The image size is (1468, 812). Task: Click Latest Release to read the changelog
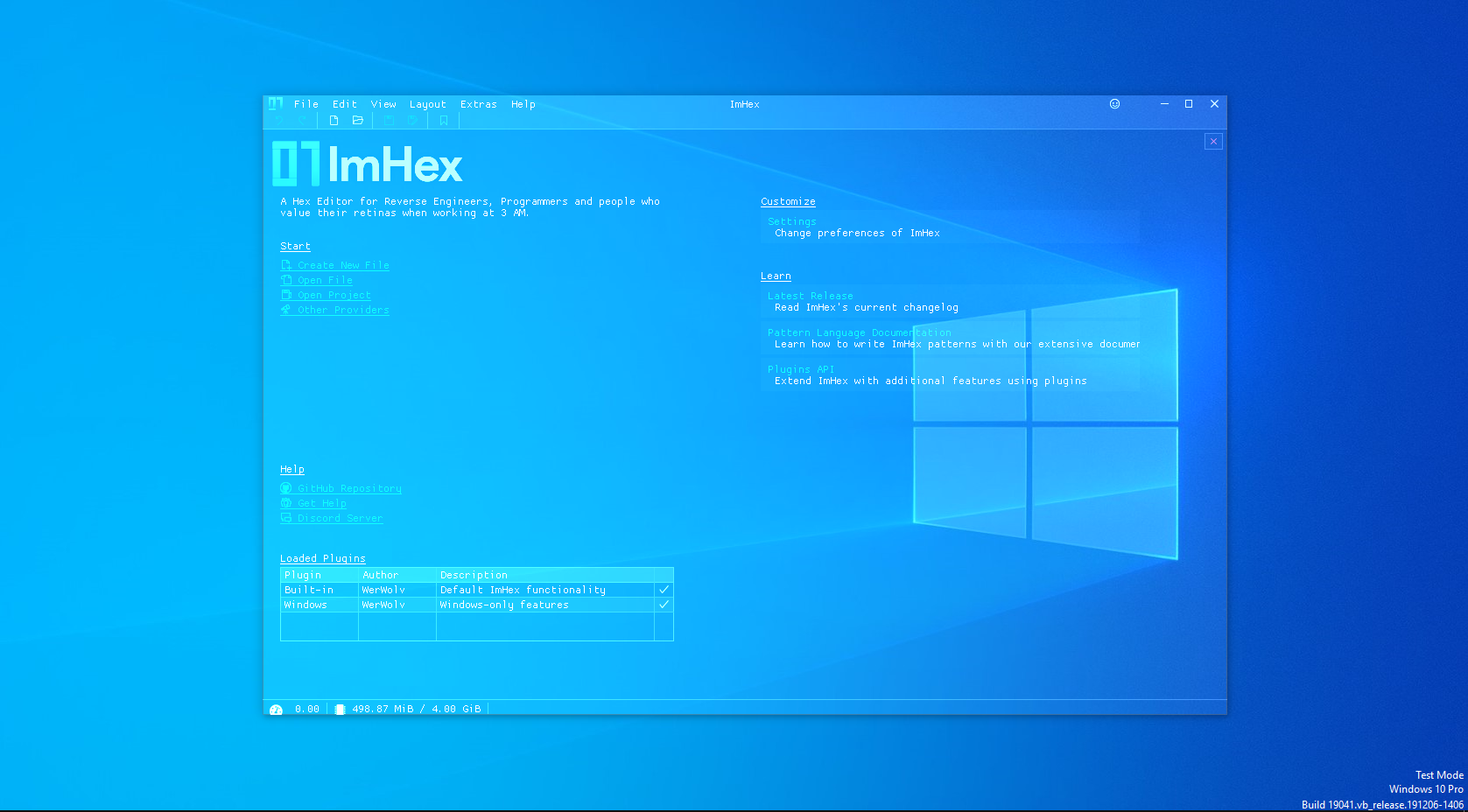pyautogui.click(x=809, y=295)
